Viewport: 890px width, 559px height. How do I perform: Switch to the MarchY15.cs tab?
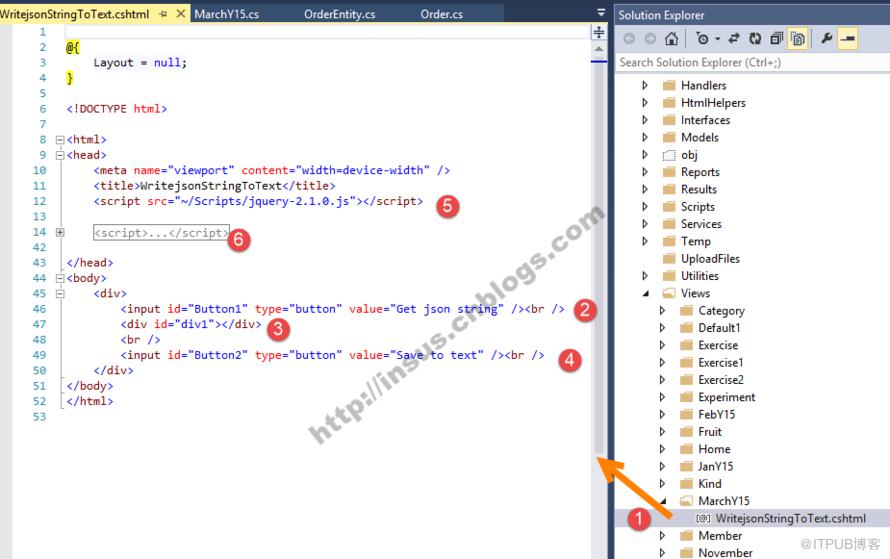pyautogui.click(x=226, y=14)
